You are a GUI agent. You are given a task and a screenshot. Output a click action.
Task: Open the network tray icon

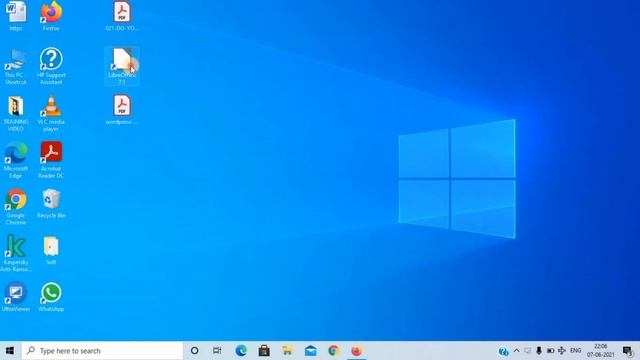pos(562,351)
